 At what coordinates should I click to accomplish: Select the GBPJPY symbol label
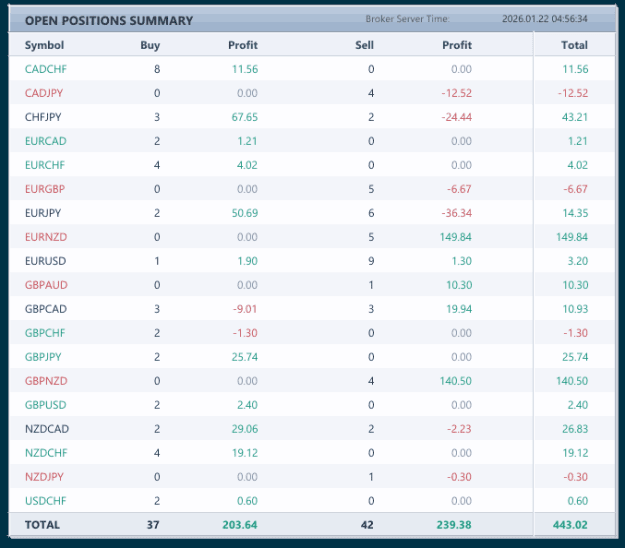(43, 357)
